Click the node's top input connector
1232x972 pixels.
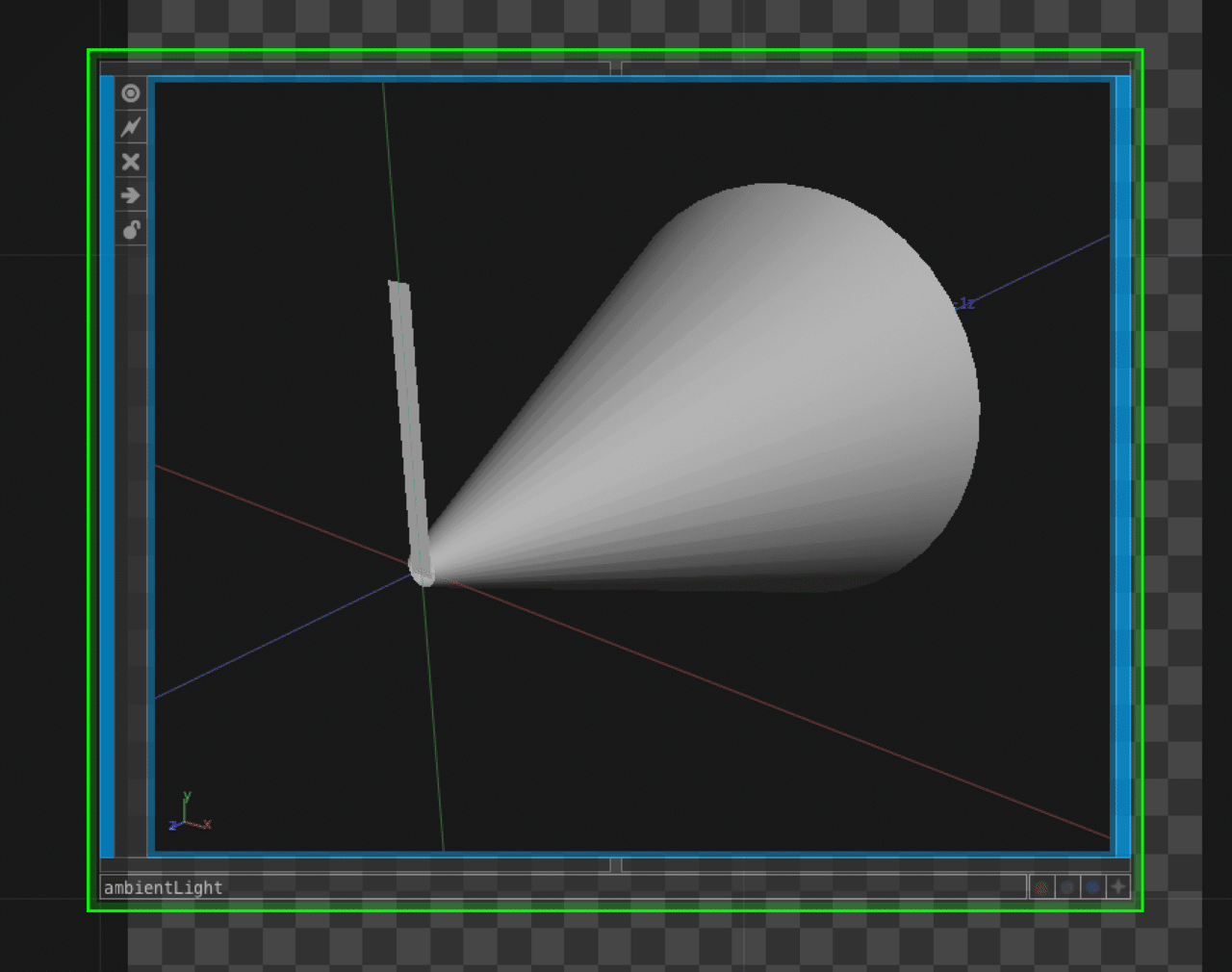[x=616, y=68]
